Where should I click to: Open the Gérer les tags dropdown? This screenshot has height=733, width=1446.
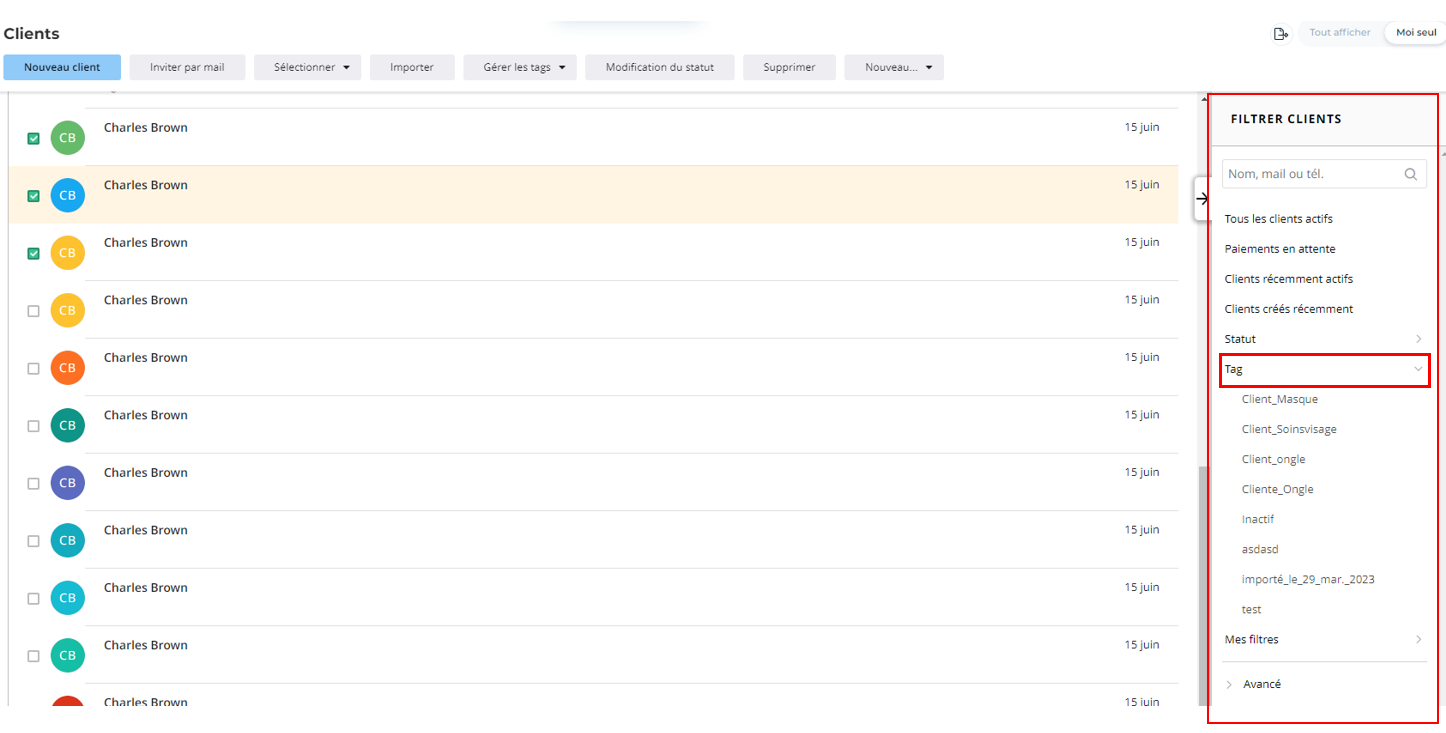[x=520, y=67]
